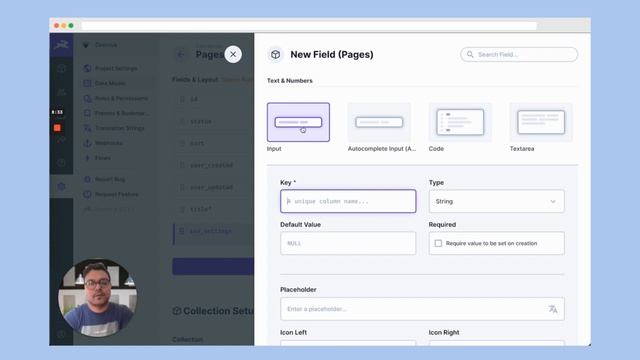Image resolution: width=640 pixels, height=360 pixels.
Task: Click the Translation Strings icon in navigation
Action: tap(87, 128)
